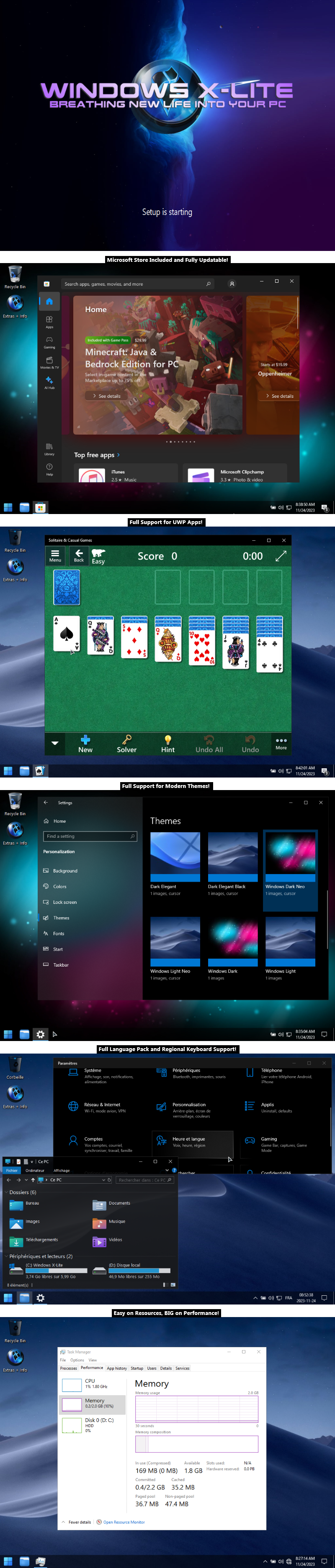Click the Hint lightbulb in Solitaire
This screenshot has width=335, height=1568.
click(167, 744)
